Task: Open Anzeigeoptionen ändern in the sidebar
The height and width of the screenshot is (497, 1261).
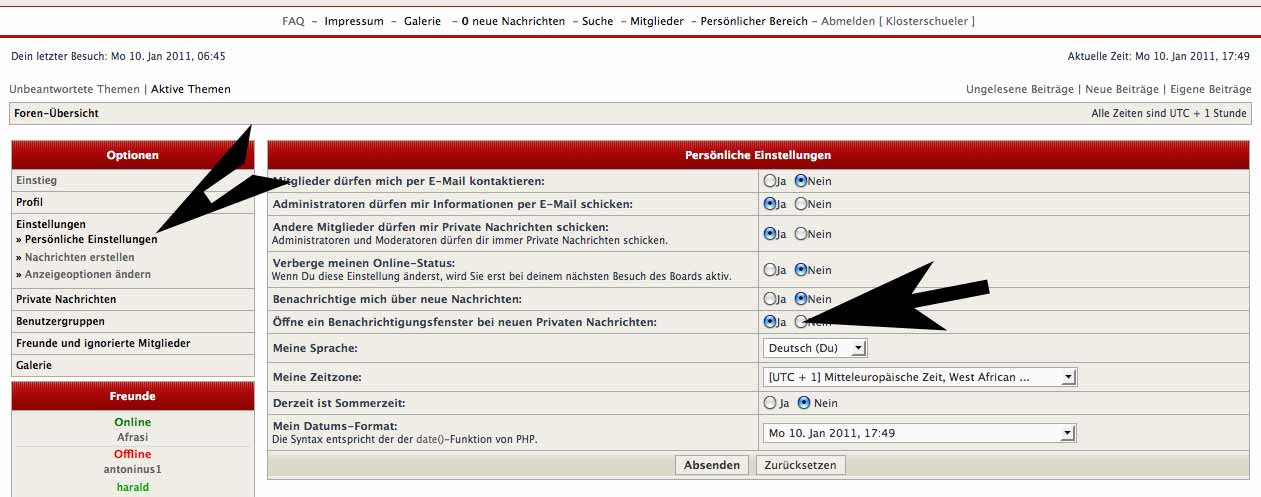Action: 88,274
